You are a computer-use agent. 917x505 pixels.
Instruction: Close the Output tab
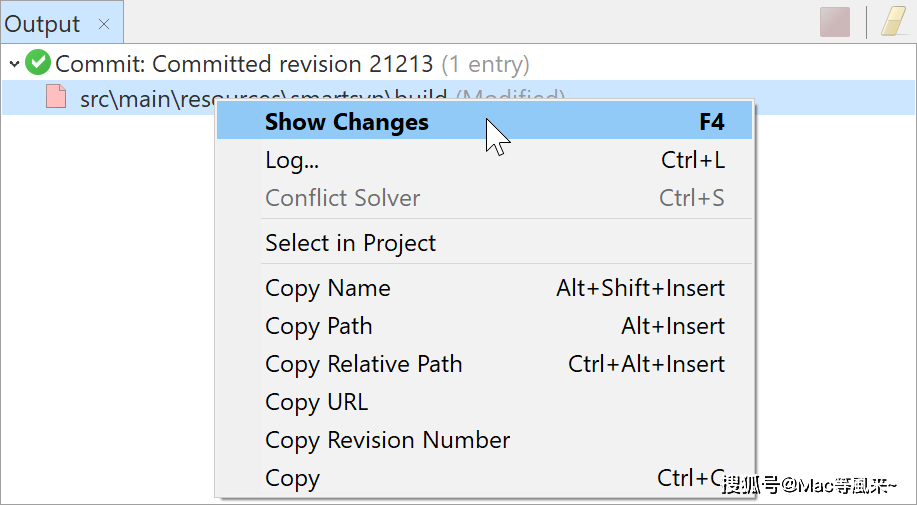[x=104, y=24]
